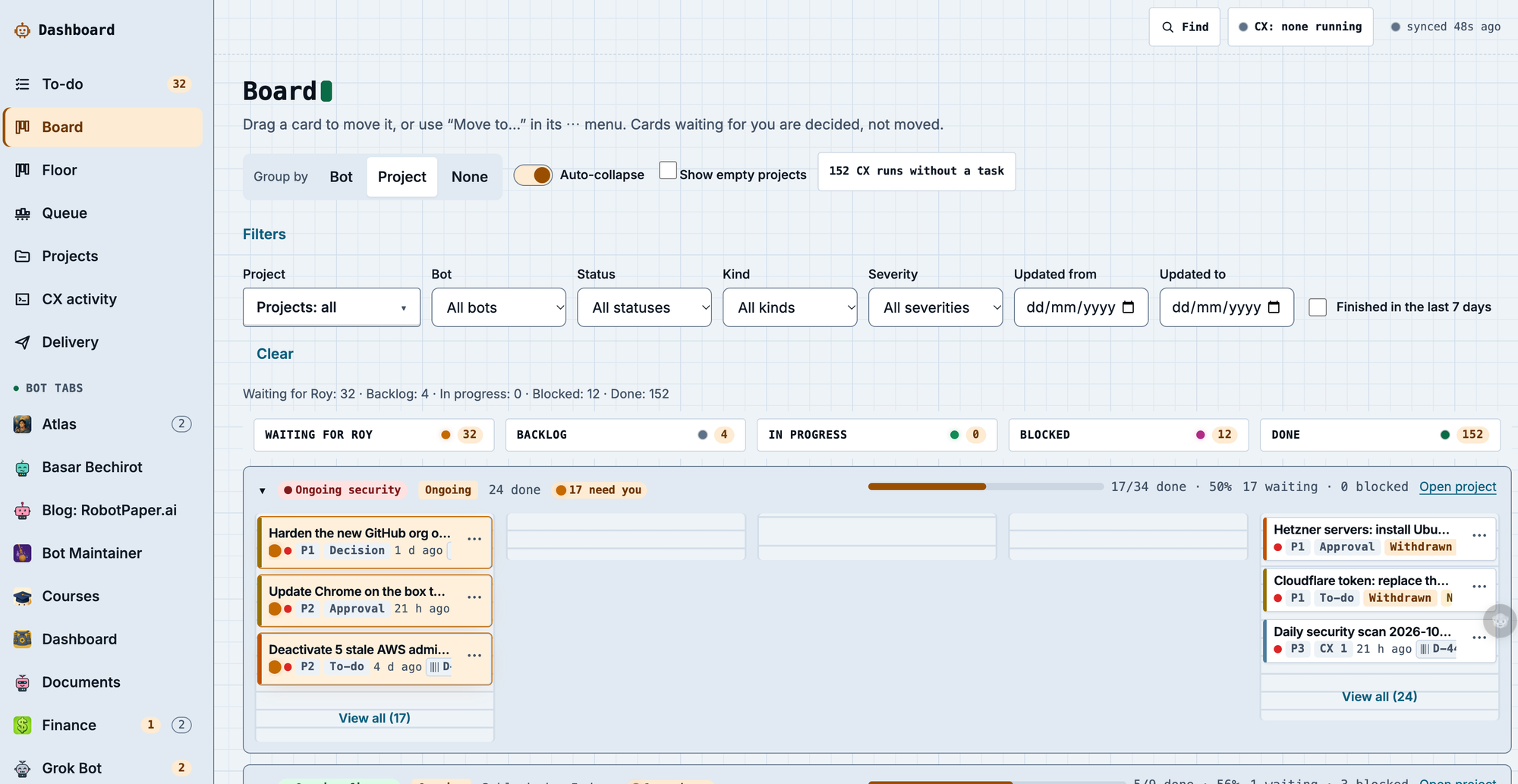The height and width of the screenshot is (784, 1518).
Task: Toggle the Auto-collapse switch
Action: [533, 175]
